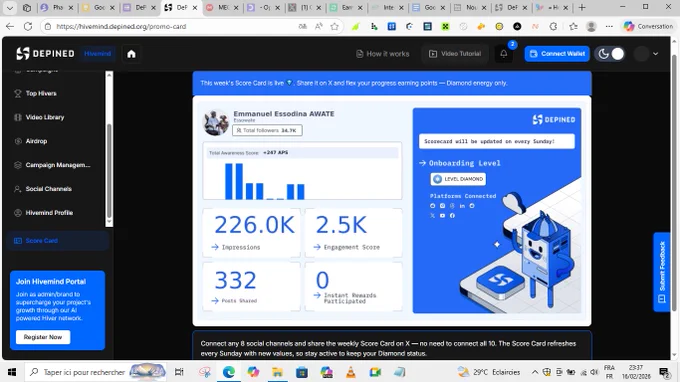Click the Total followers badge
This screenshot has width=680, height=382.
(x=267, y=130)
